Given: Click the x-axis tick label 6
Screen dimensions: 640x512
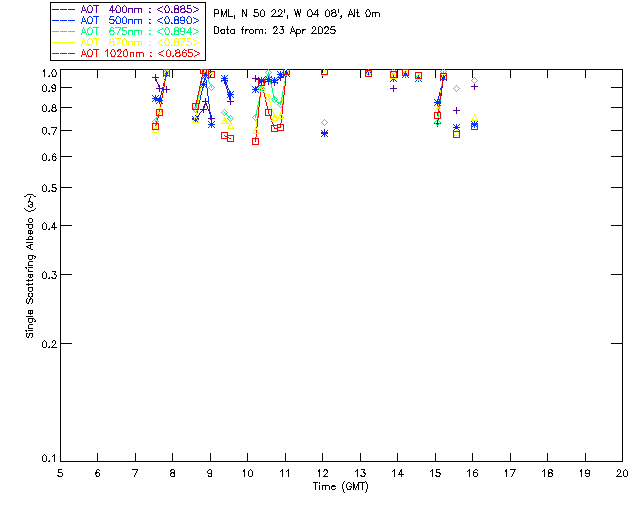Looking at the screenshot, I should tap(98, 473).
